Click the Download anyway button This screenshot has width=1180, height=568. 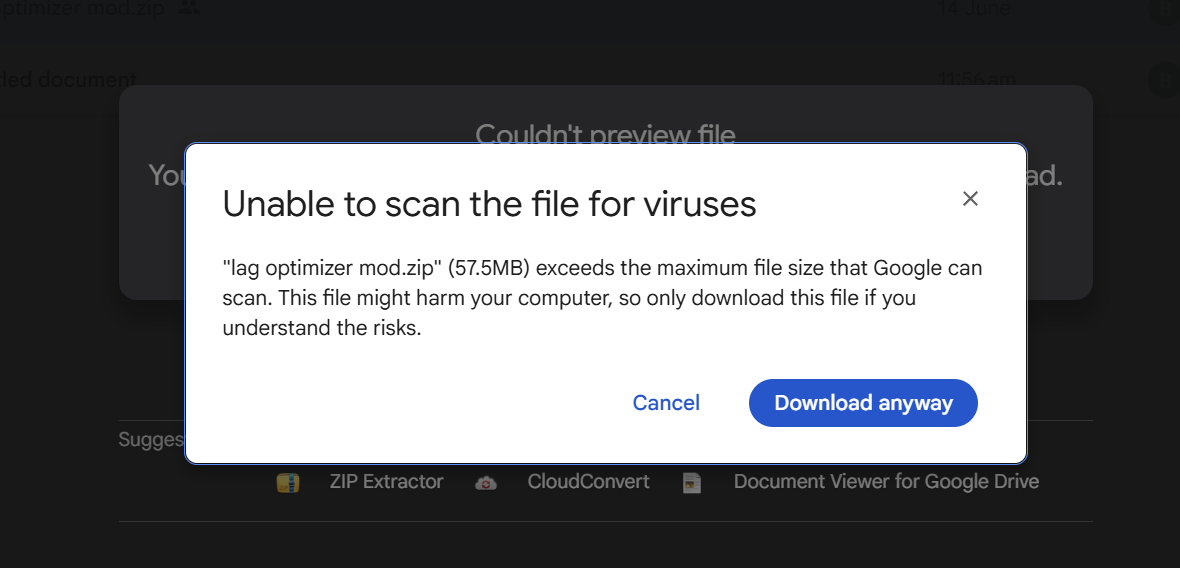pos(863,403)
